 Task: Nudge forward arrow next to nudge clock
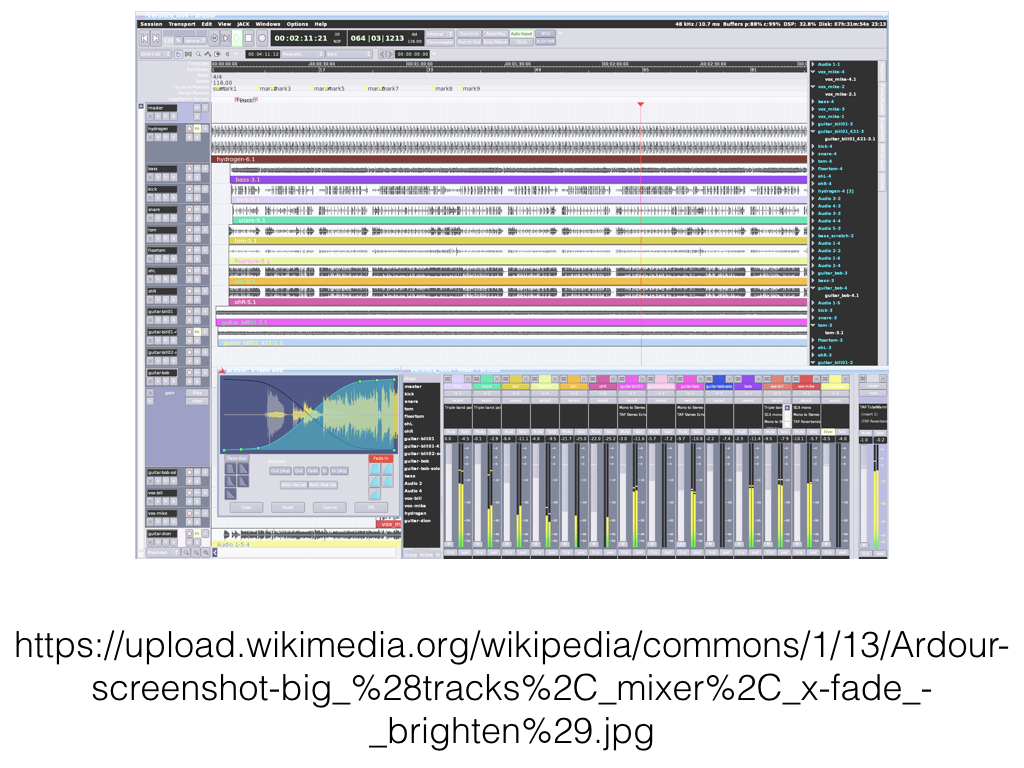[391, 54]
